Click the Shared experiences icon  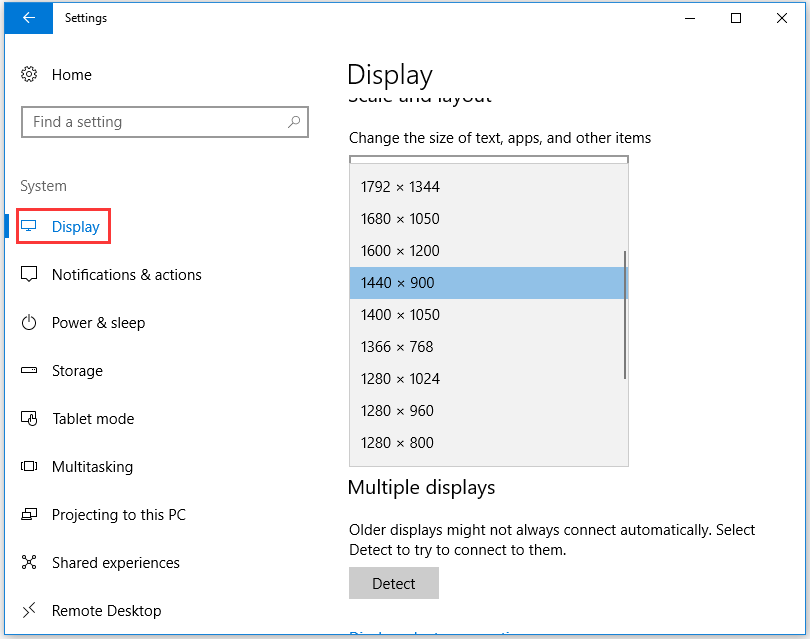(29, 562)
